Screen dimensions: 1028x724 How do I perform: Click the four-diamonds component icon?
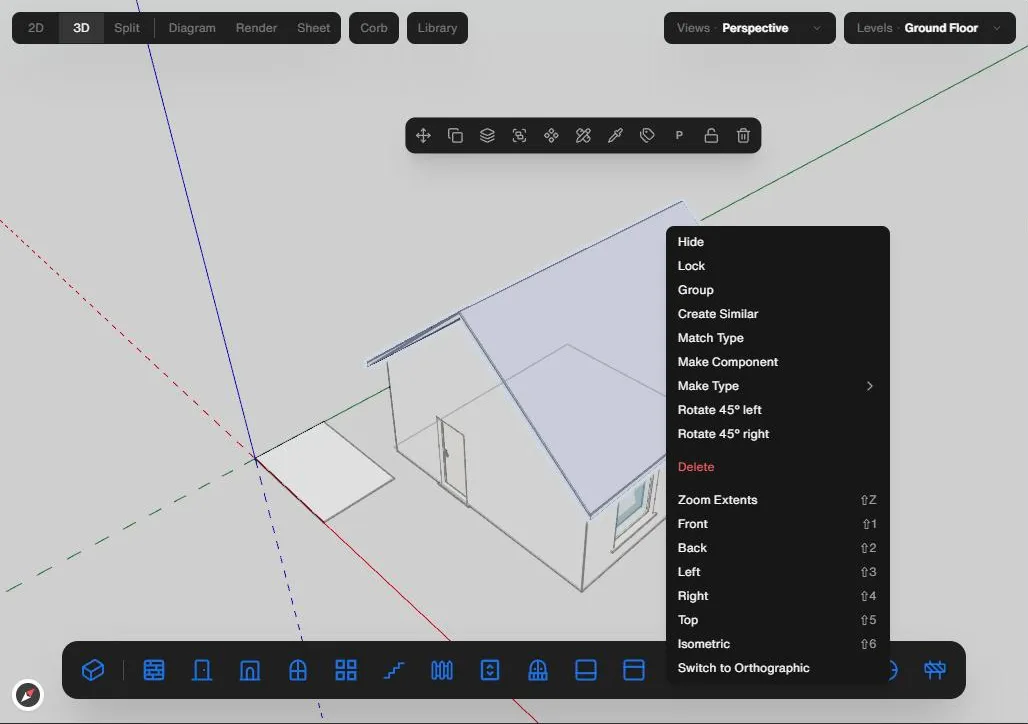coord(551,136)
